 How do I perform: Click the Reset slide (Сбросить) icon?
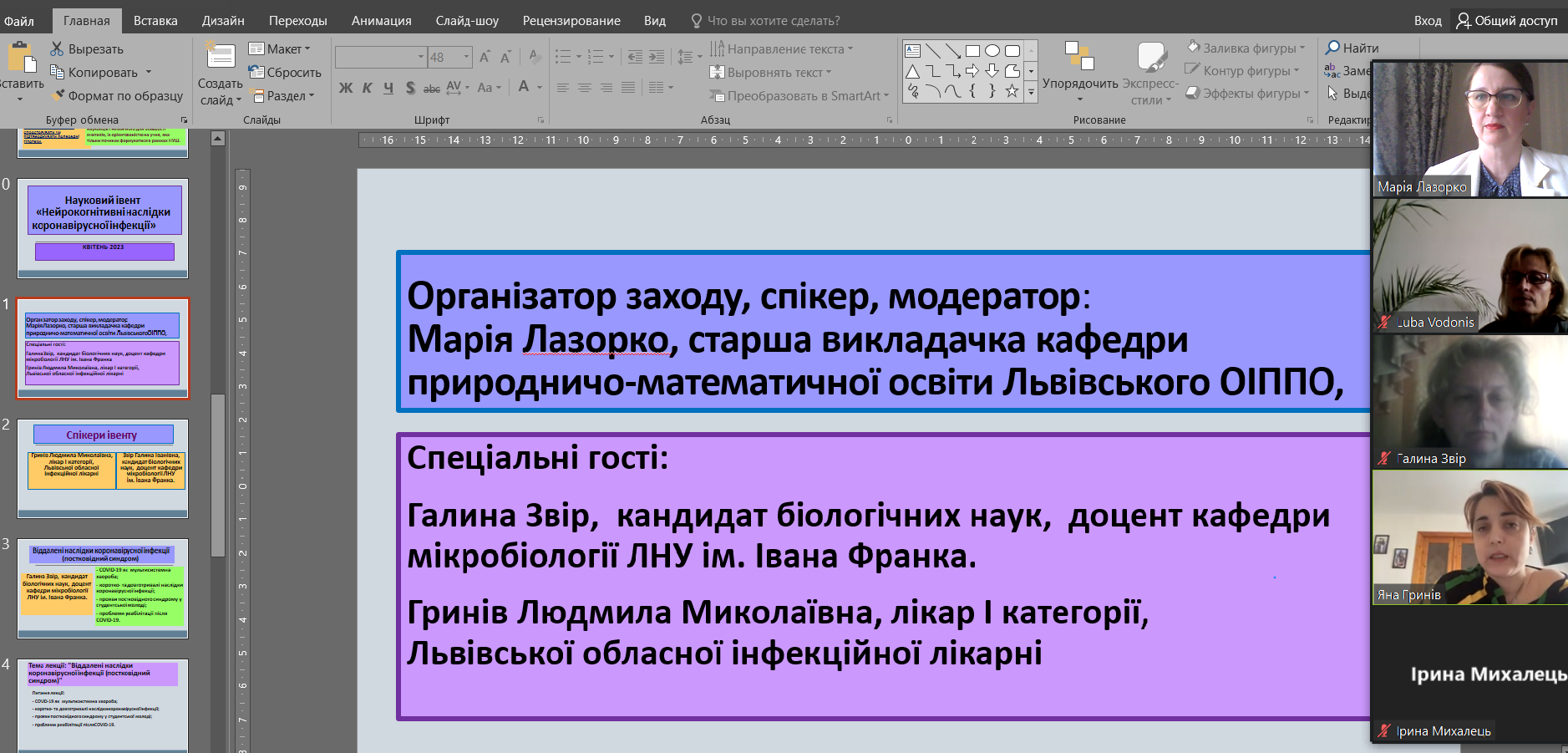click(x=256, y=73)
